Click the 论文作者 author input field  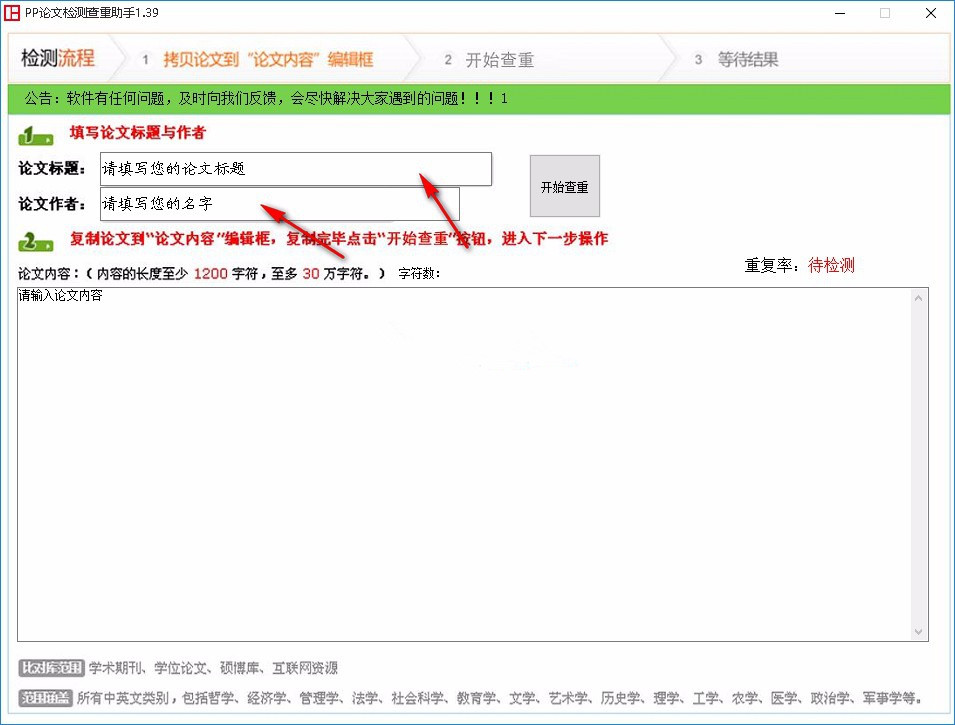coord(278,205)
